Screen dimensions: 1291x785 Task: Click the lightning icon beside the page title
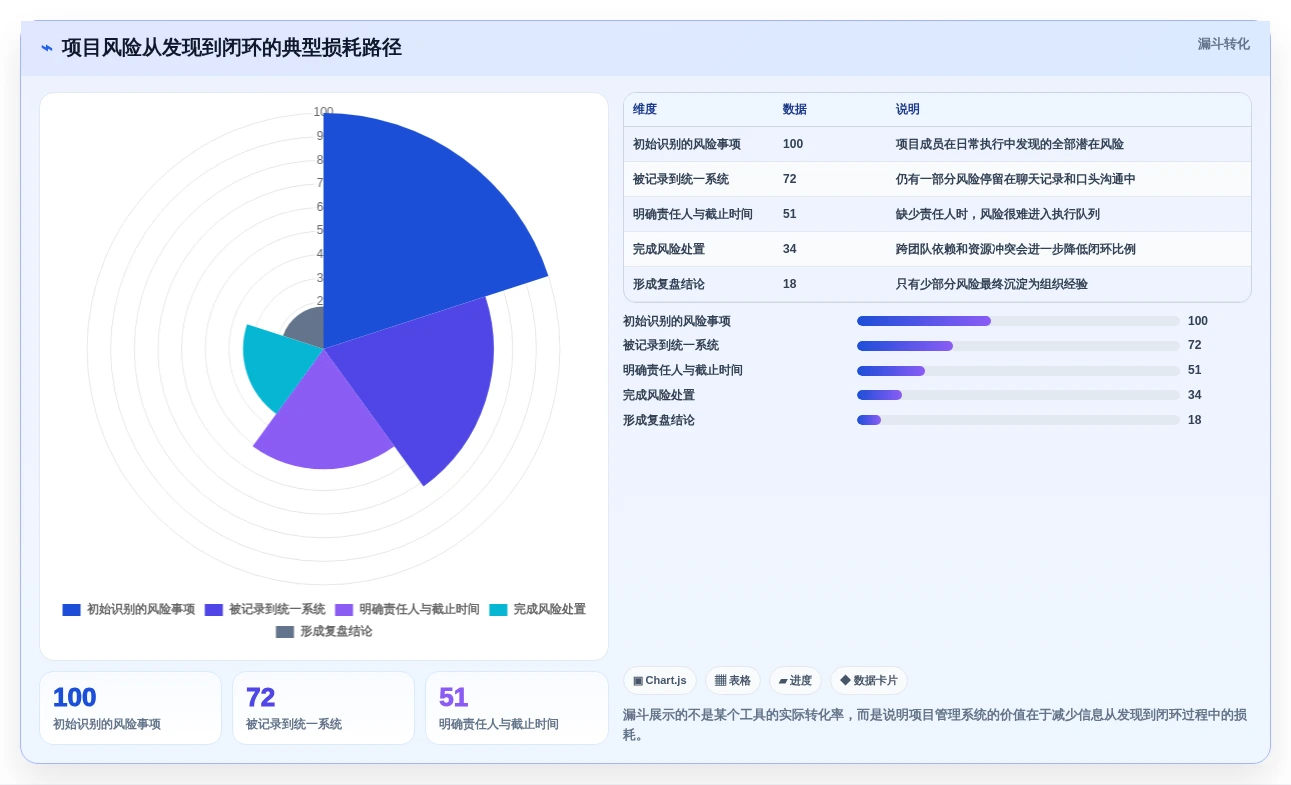(47, 48)
